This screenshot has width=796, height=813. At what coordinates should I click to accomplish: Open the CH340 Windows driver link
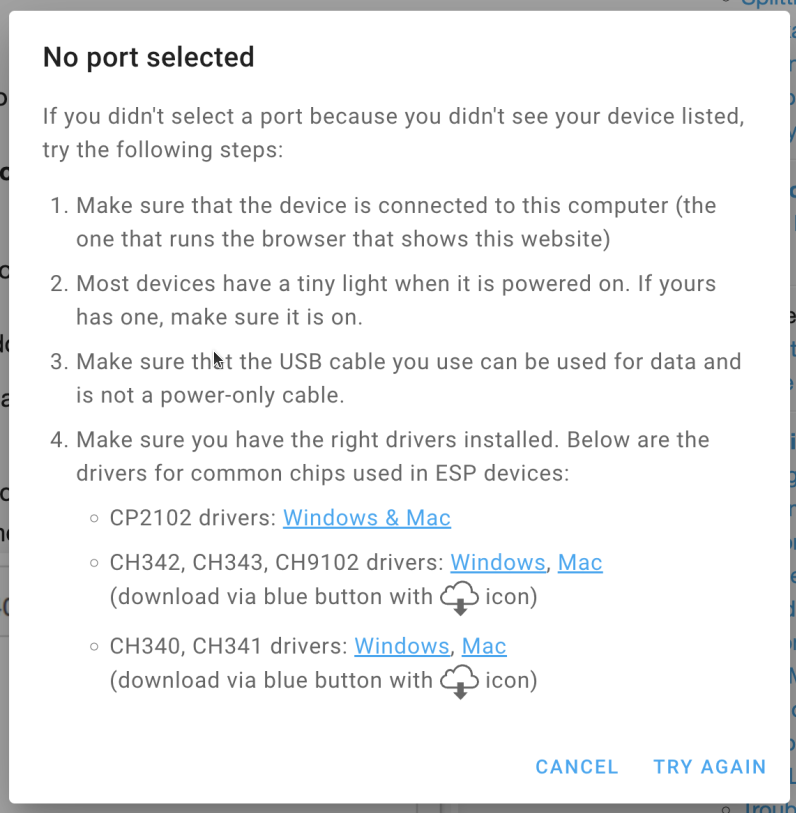pyautogui.click(x=401, y=646)
